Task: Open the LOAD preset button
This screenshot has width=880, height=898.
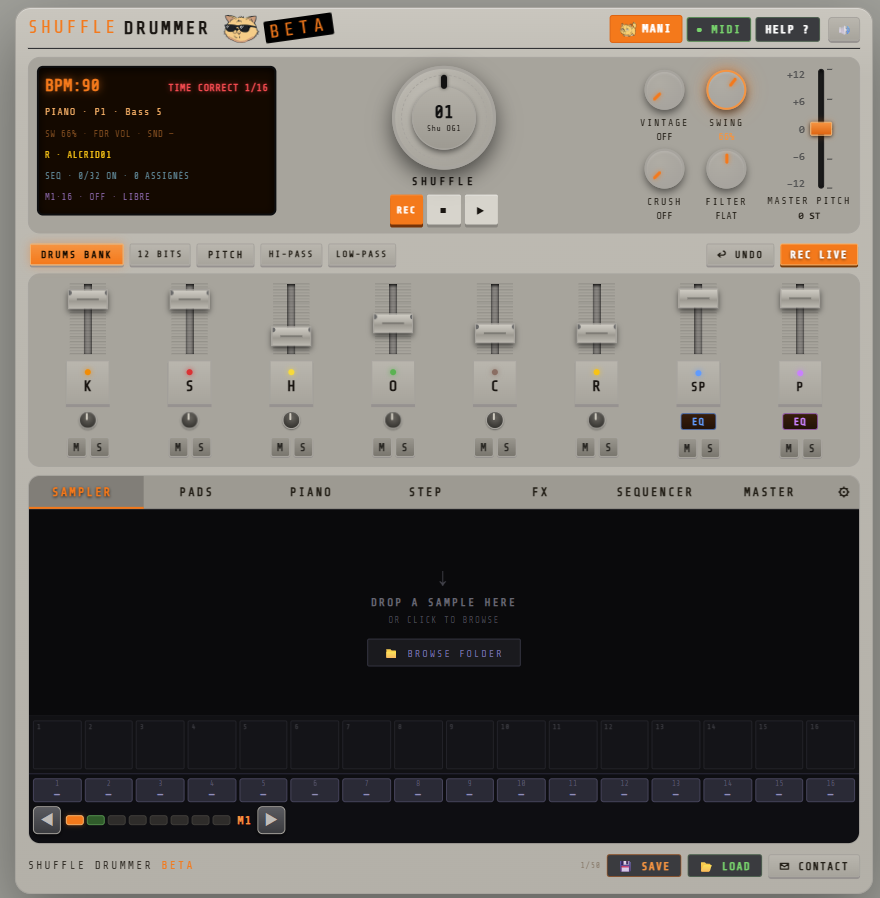Action: click(x=725, y=866)
